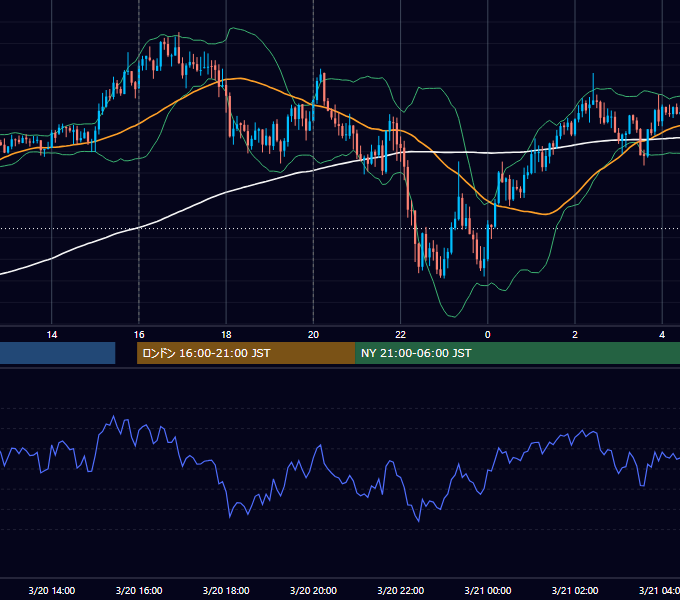680x600 pixels.
Task: Select the 14 hour axis label
Action: pyautogui.click(x=52, y=335)
